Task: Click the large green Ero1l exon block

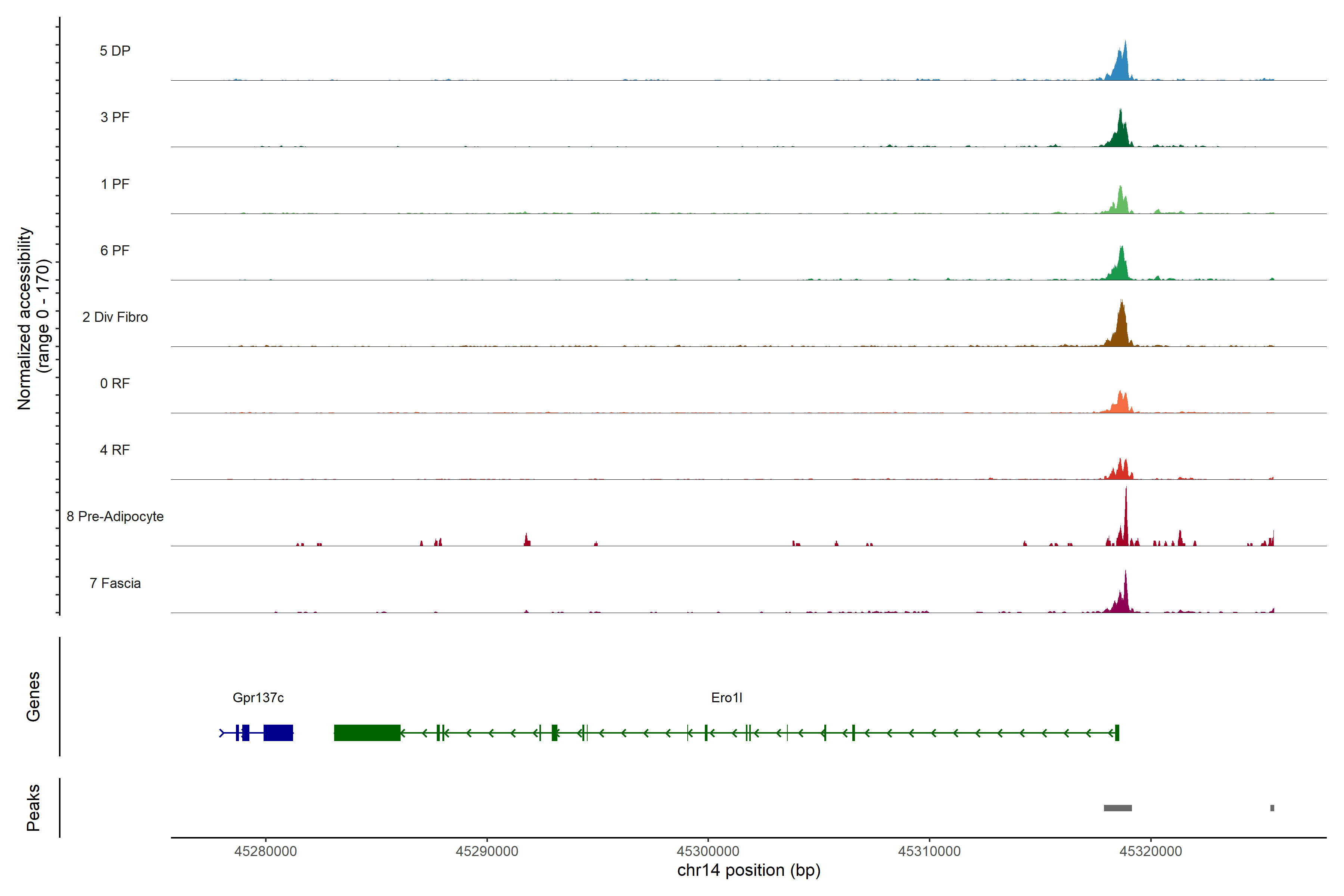Action: (x=367, y=732)
